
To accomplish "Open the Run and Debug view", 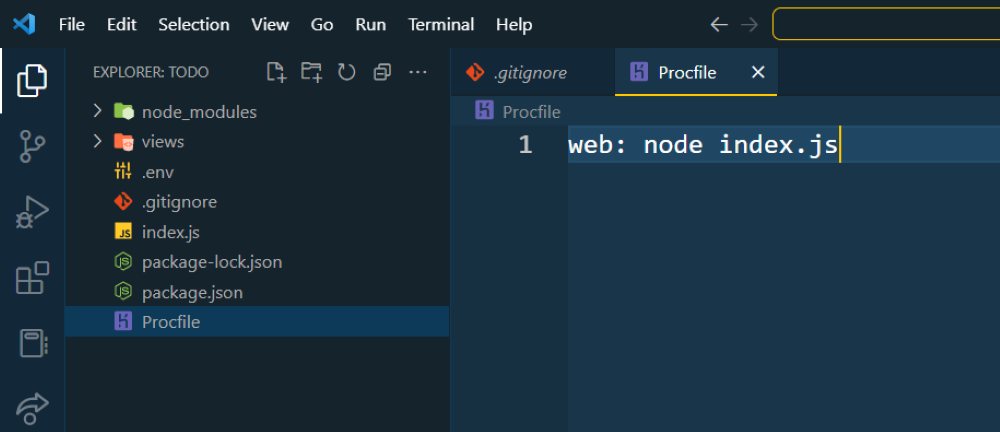I will [x=32, y=212].
